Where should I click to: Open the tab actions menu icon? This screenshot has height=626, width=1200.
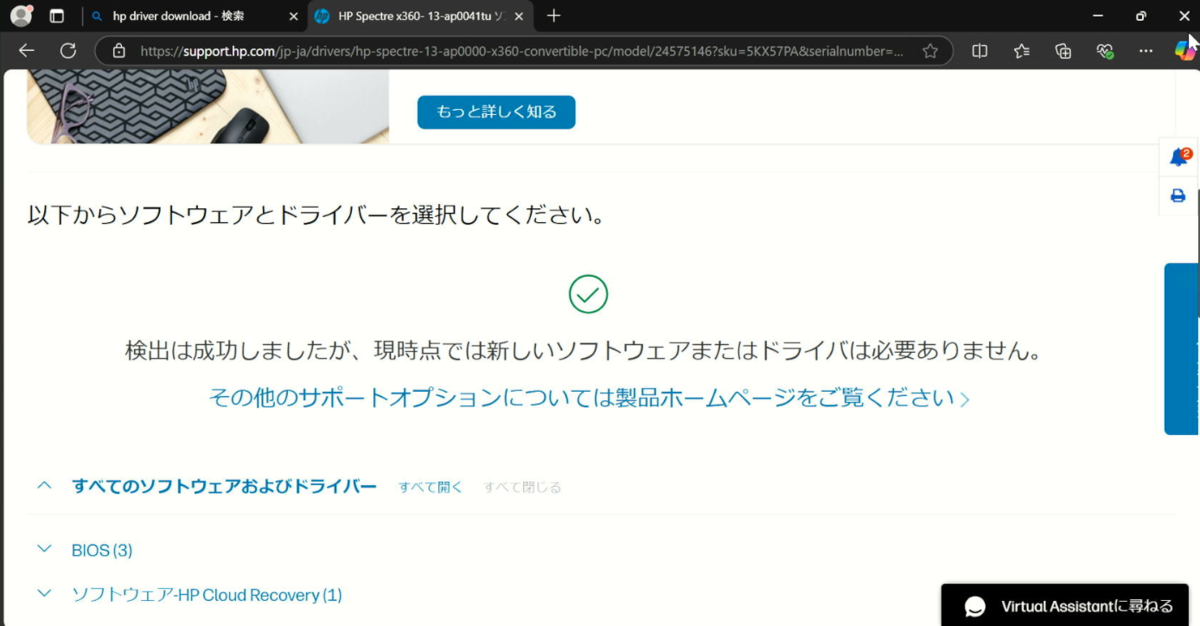click(x=57, y=16)
